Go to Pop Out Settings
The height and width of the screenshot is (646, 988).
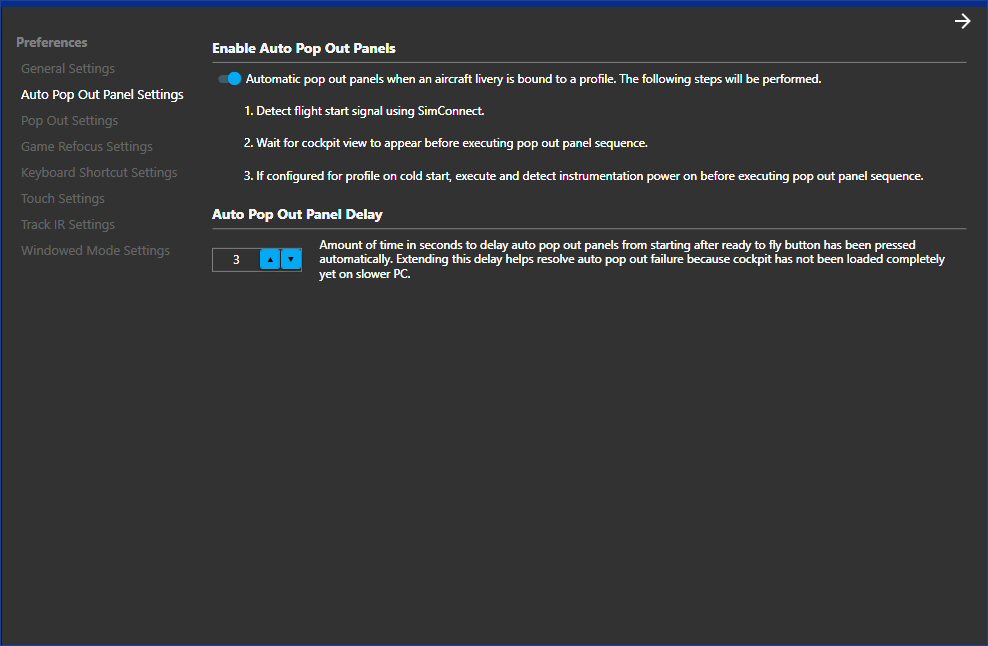pyautogui.click(x=69, y=121)
